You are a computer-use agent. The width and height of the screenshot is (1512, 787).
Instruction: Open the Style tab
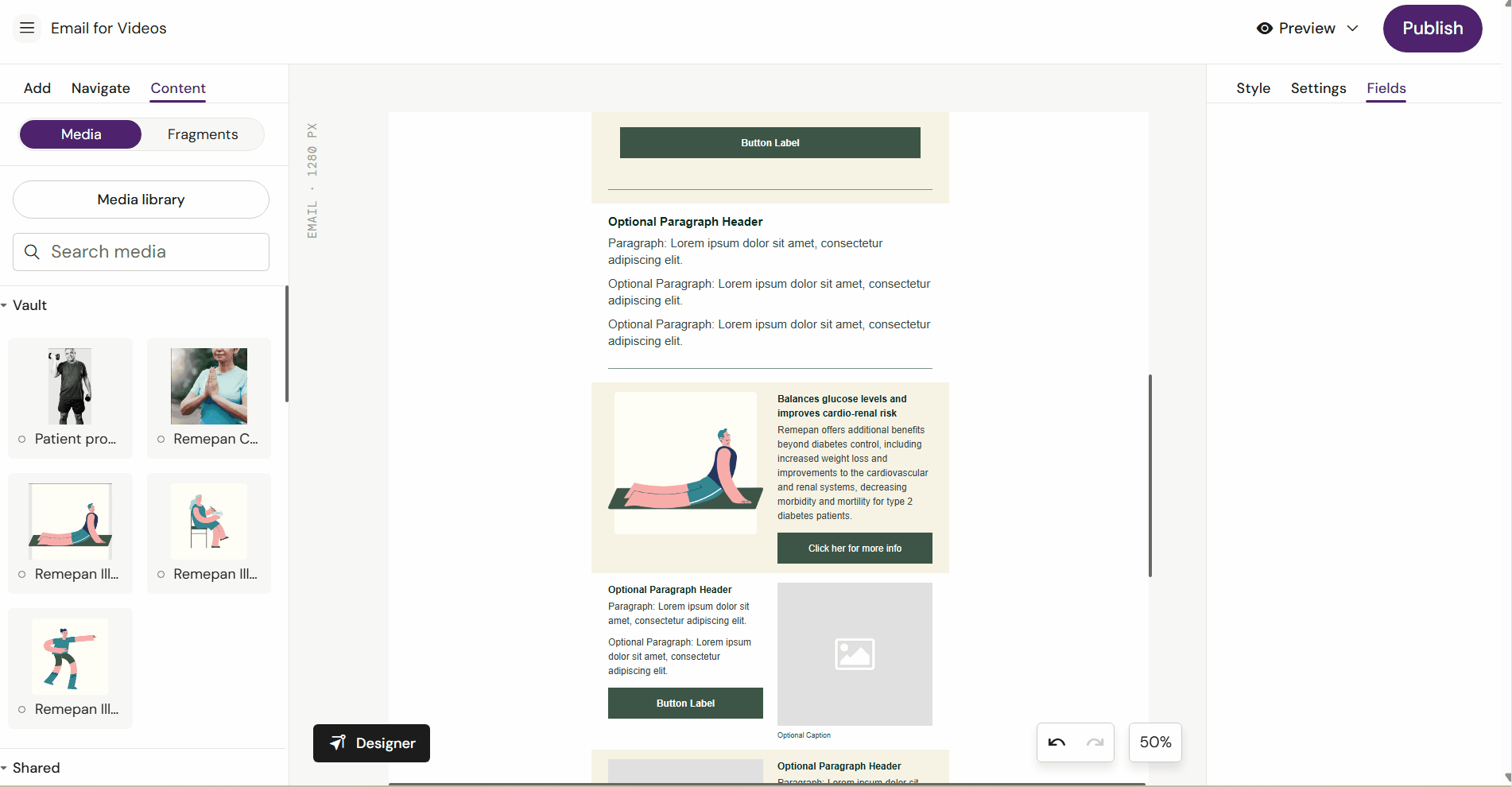(x=1253, y=88)
